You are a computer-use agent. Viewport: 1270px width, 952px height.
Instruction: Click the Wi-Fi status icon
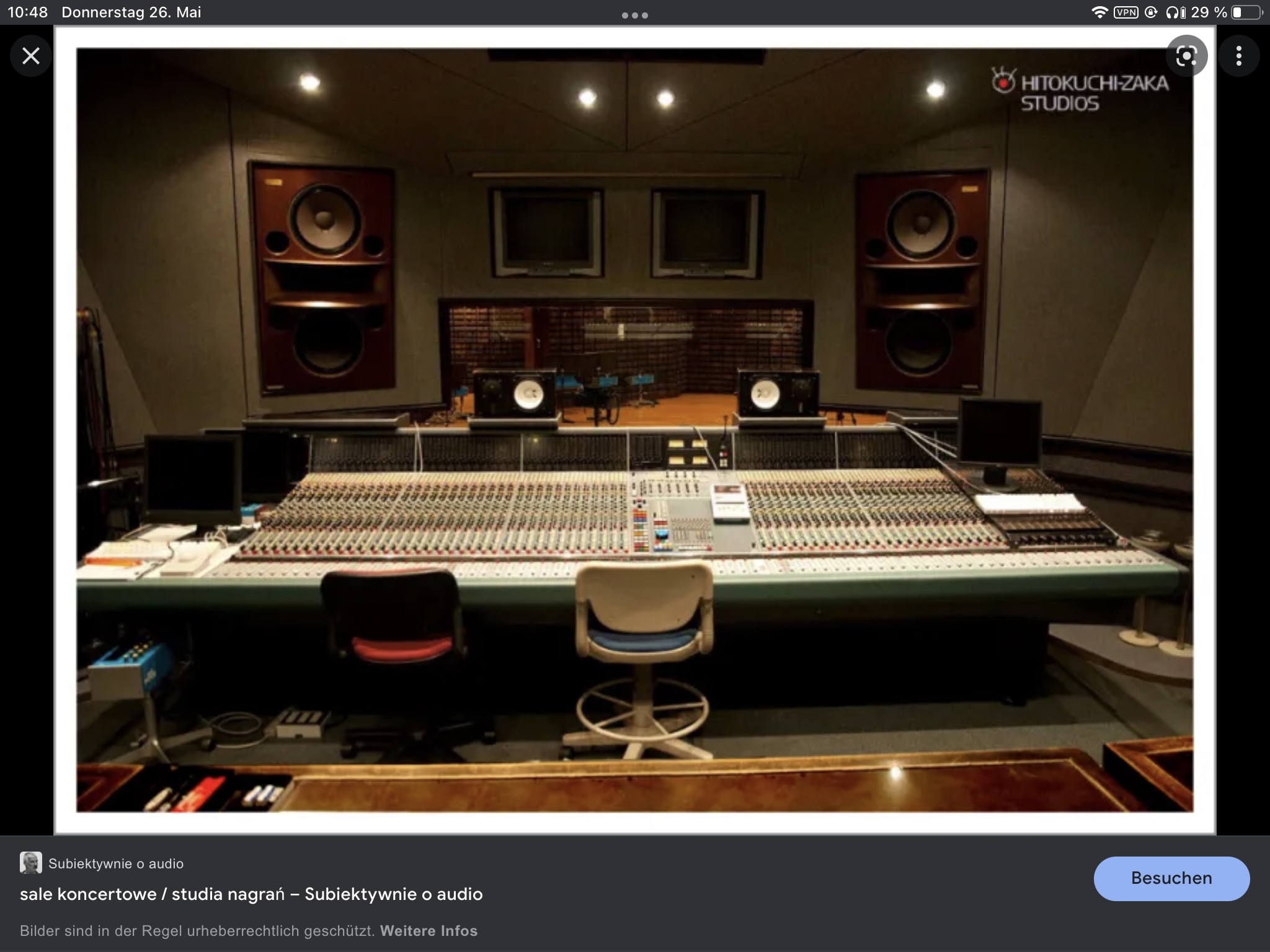tap(1099, 12)
